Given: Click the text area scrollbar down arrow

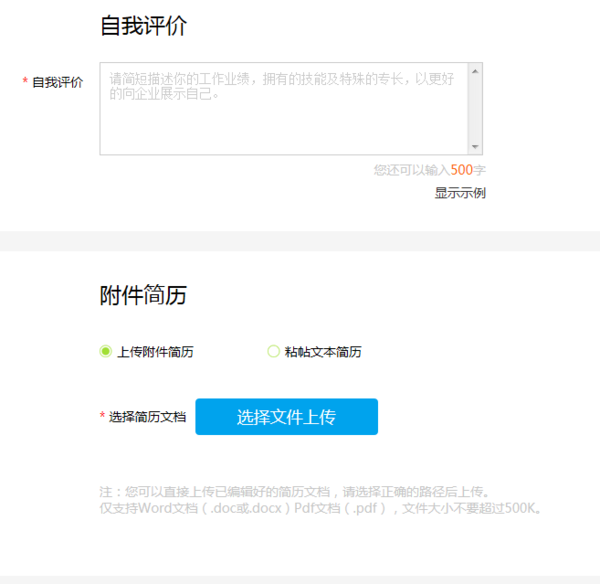Looking at the screenshot, I should pyautogui.click(x=475, y=146).
